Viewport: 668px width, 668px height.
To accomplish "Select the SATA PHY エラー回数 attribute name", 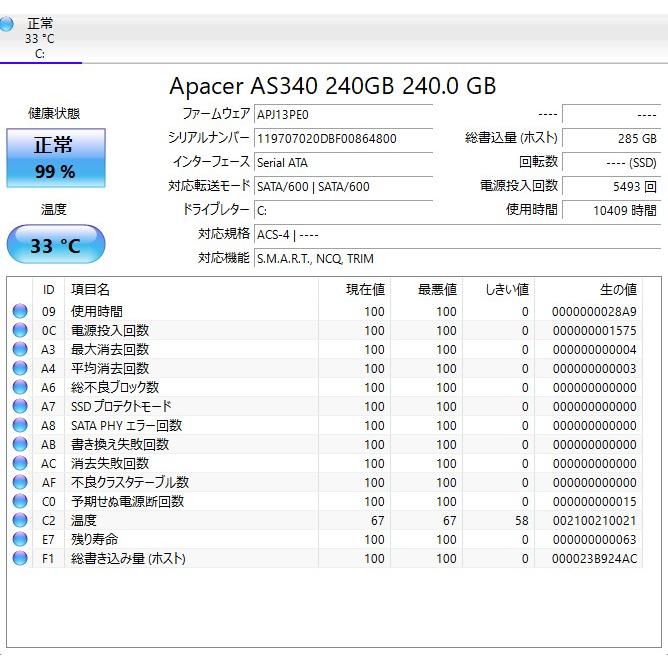I will coord(127,425).
